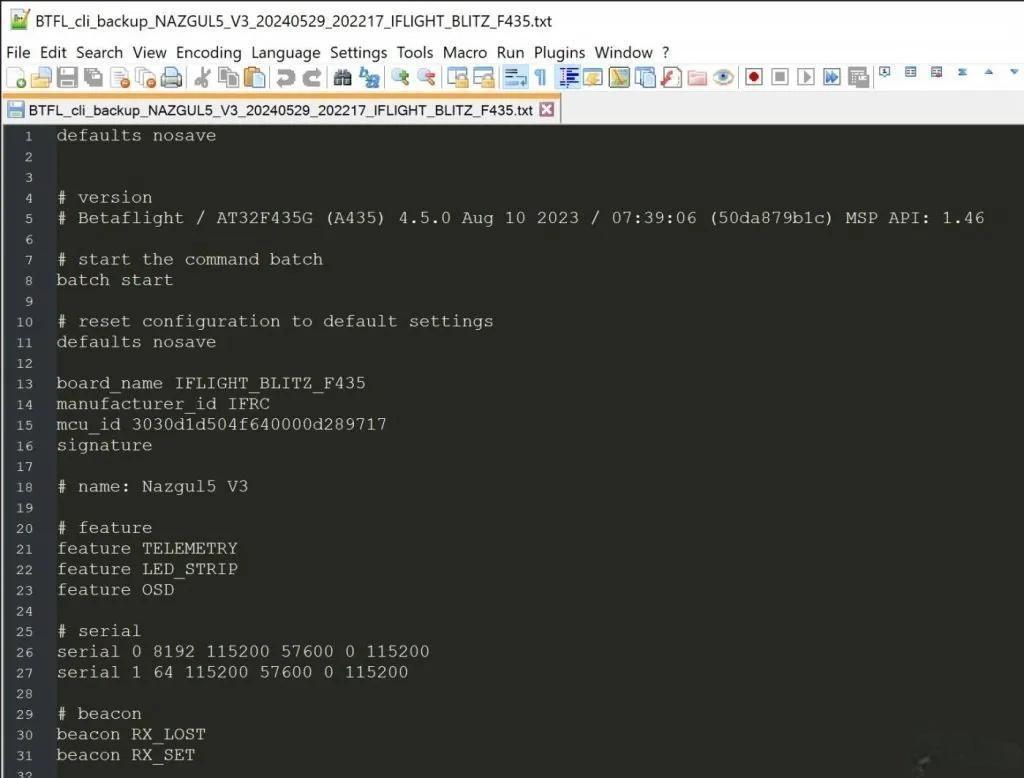Open the File menu
The height and width of the screenshot is (778, 1024).
coord(18,52)
